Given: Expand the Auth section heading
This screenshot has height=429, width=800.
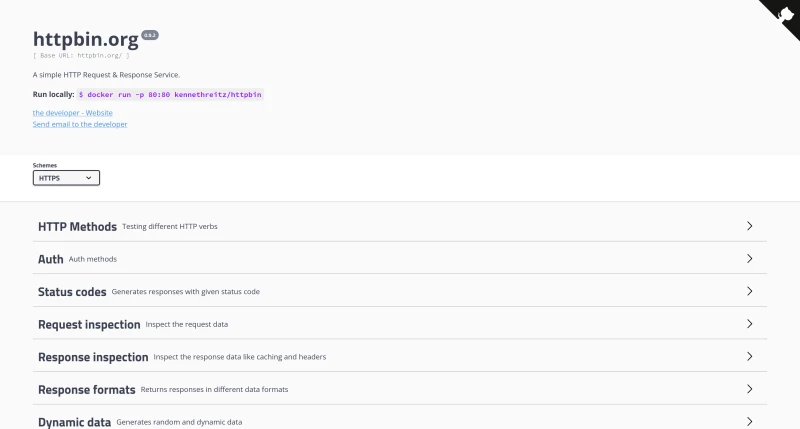Looking at the screenshot, I should pos(50,259).
